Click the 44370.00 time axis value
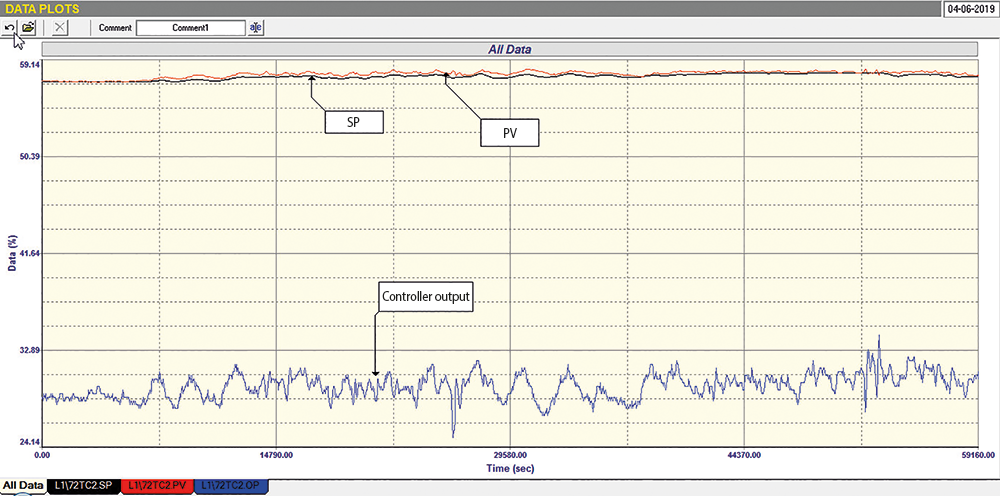 pos(744,455)
